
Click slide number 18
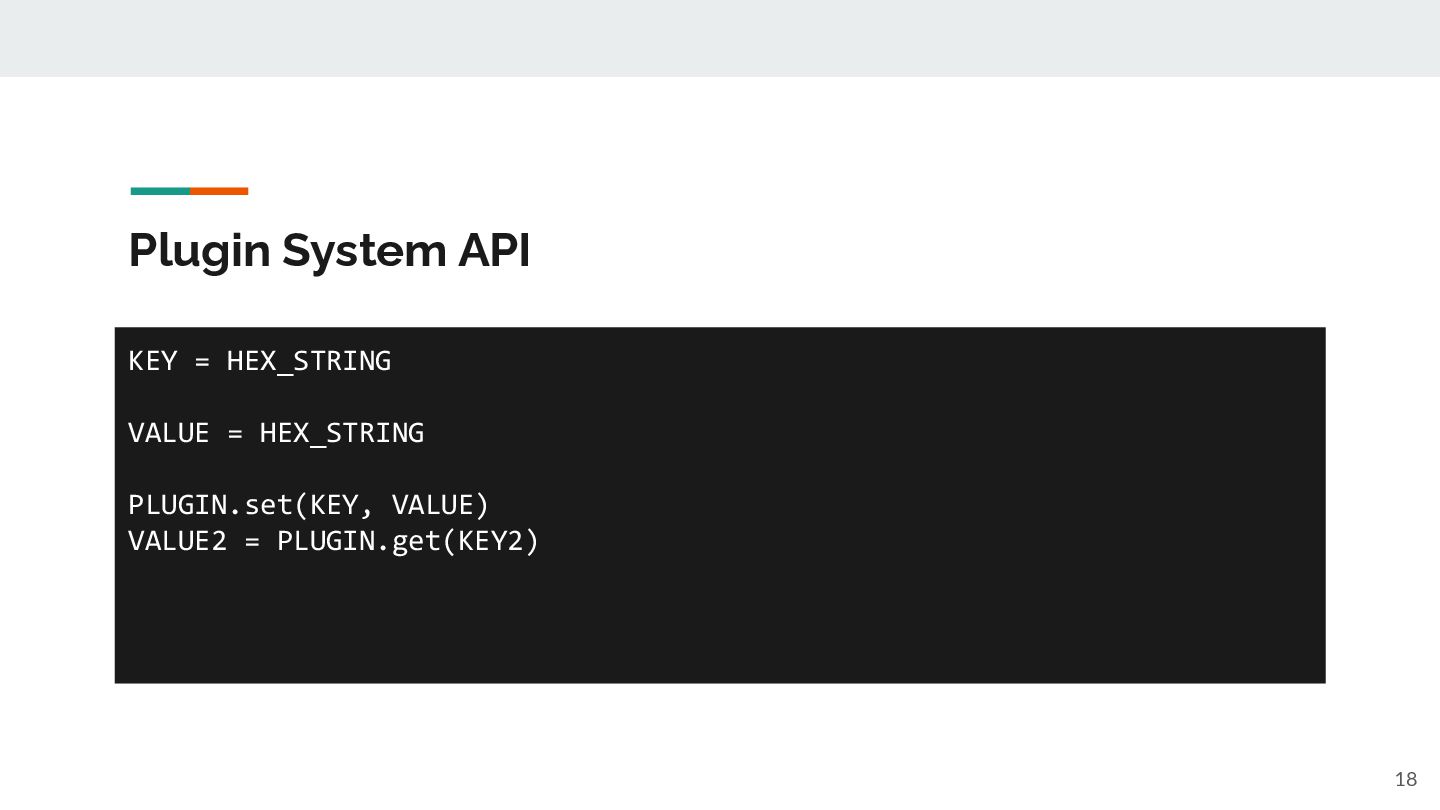(x=1405, y=779)
